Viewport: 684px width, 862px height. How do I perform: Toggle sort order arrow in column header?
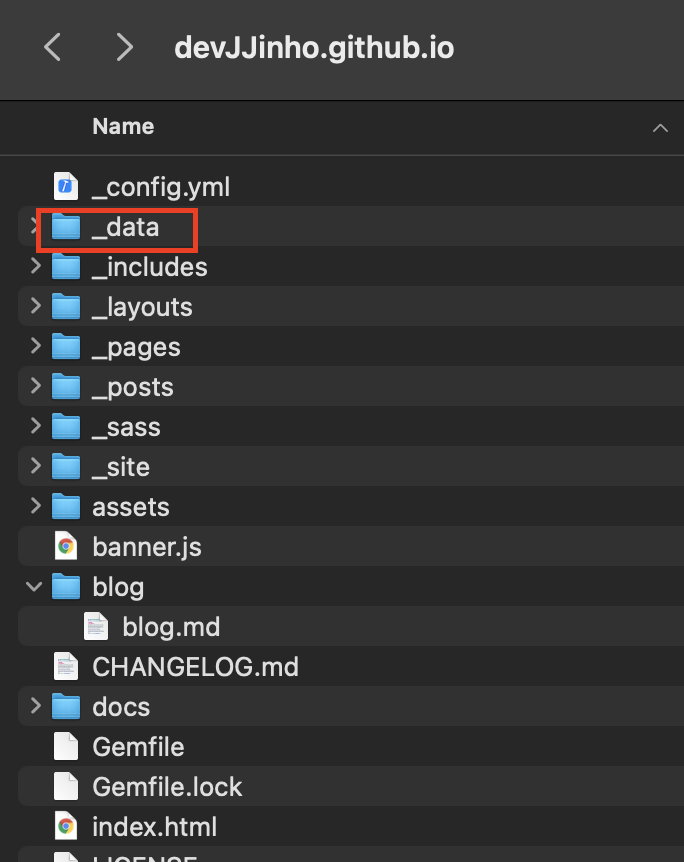pos(660,128)
